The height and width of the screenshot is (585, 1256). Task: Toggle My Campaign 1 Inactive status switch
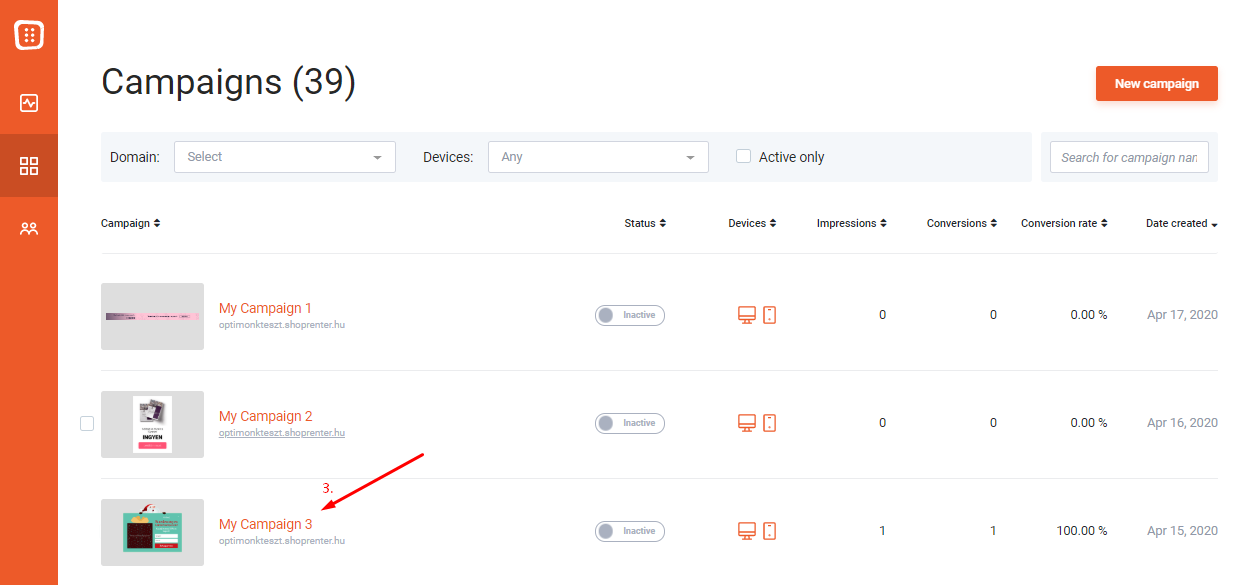(630, 315)
